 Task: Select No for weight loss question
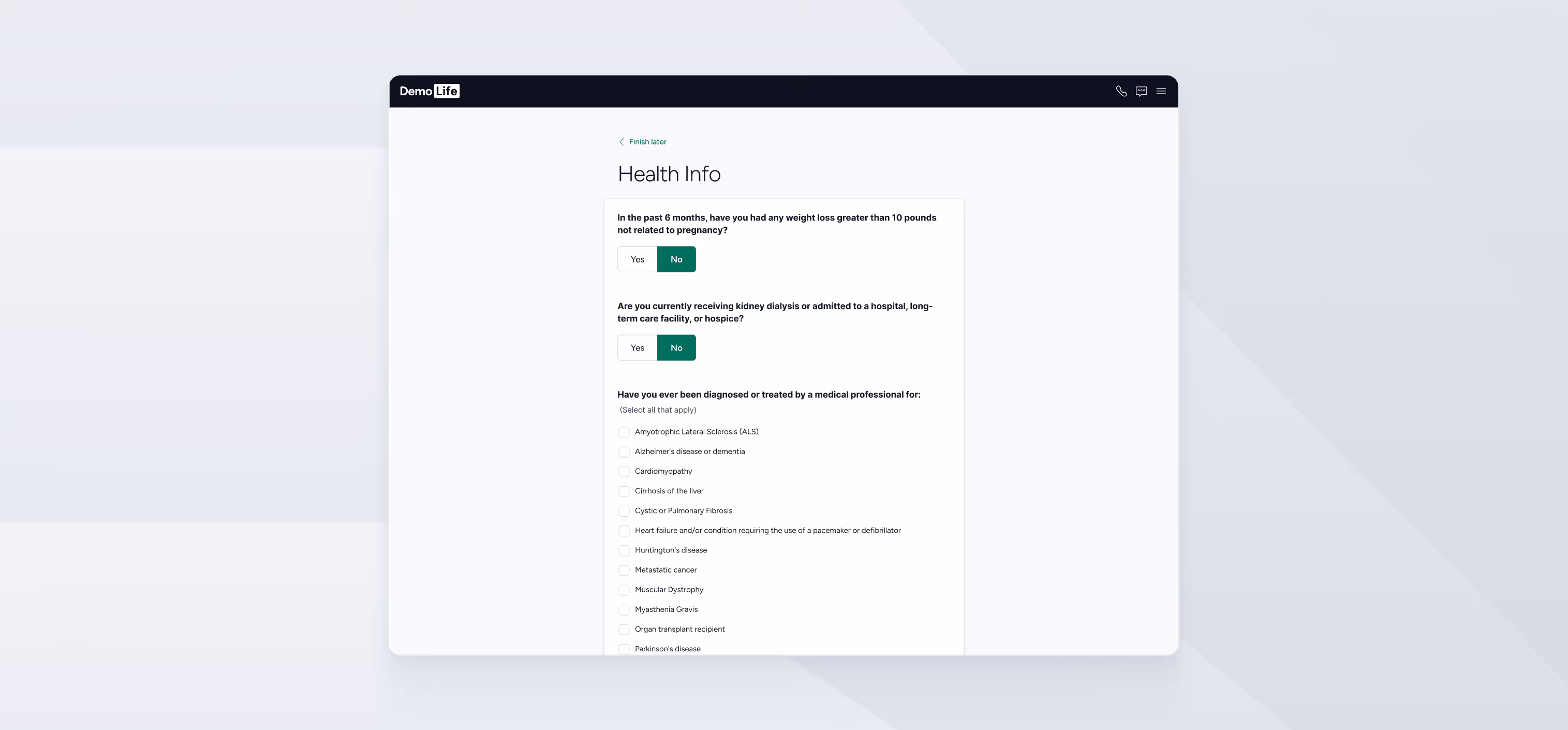pyautogui.click(x=676, y=259)
